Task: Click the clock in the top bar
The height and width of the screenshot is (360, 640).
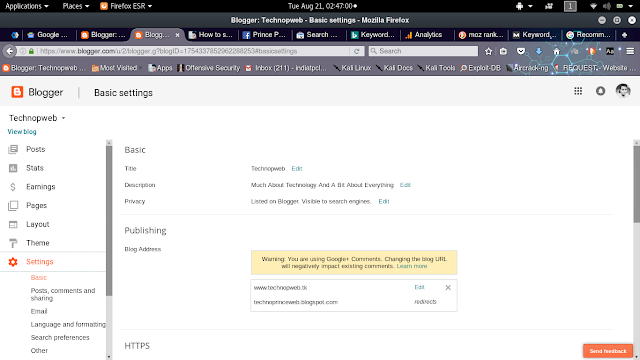Action: pos(322,6)
